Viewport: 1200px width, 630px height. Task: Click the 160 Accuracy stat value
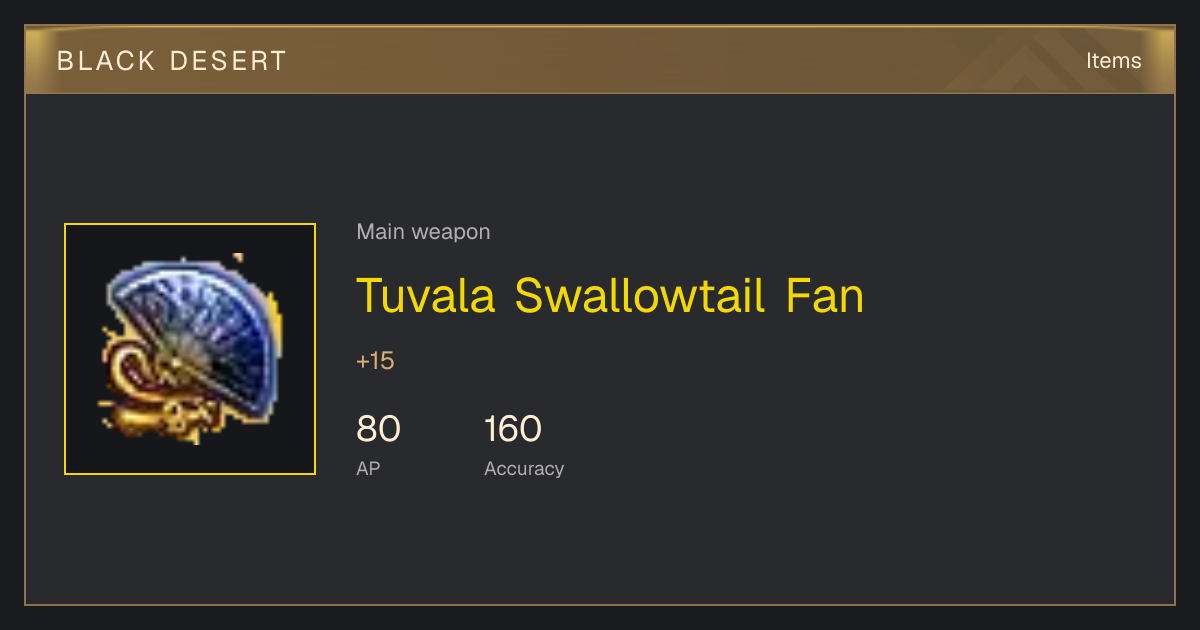pyautogui.click(x=512, y=429)
